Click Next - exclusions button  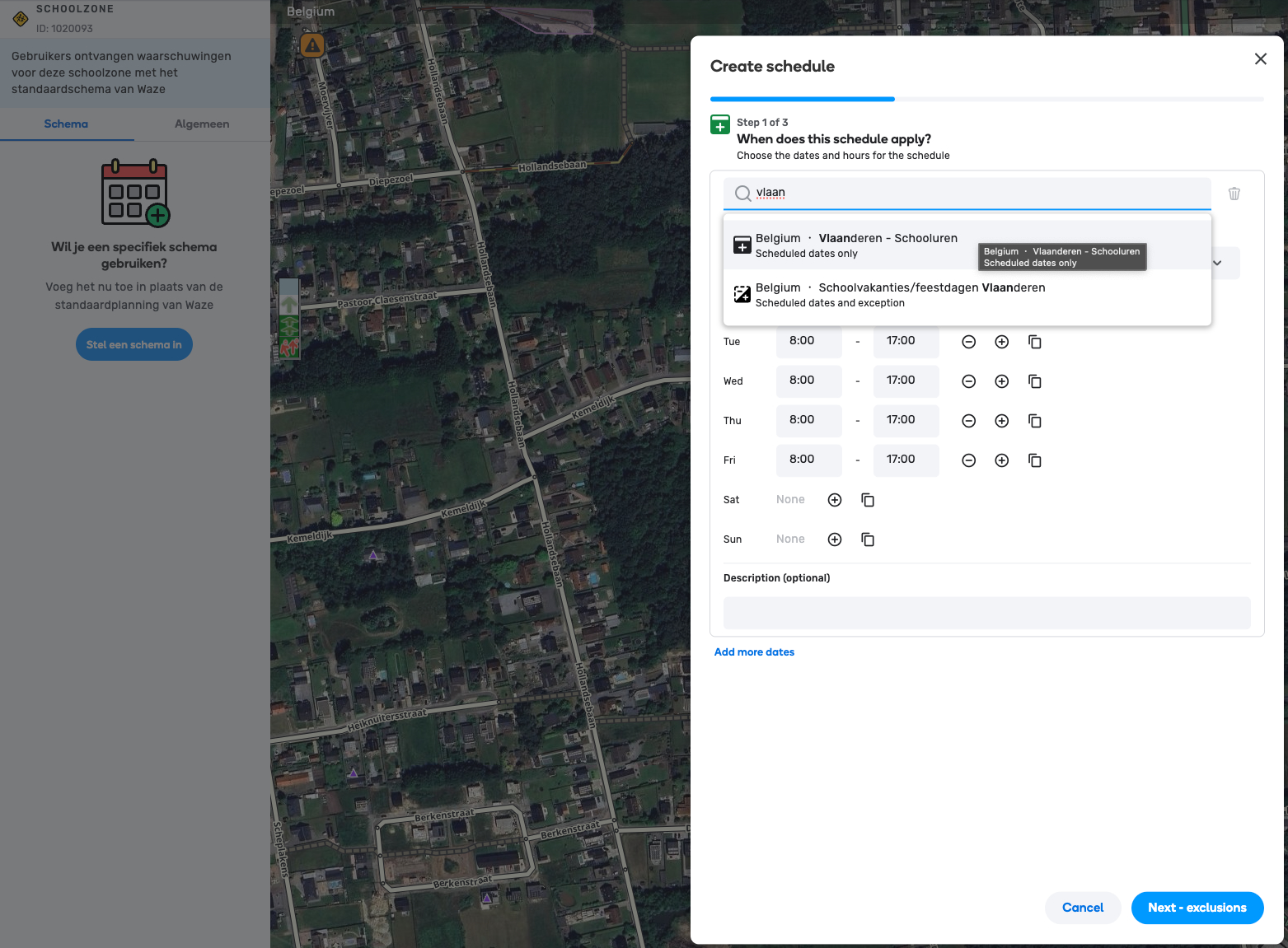point(1197,908)
